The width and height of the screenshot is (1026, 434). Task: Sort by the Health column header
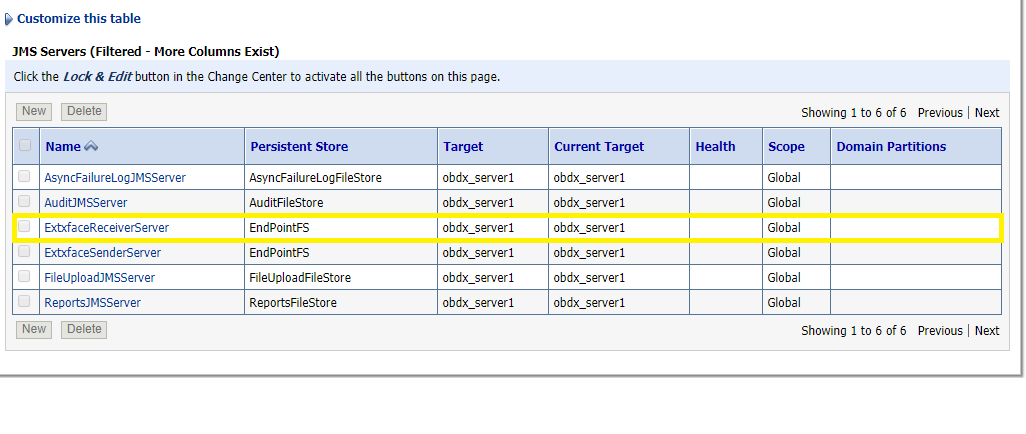715,147
